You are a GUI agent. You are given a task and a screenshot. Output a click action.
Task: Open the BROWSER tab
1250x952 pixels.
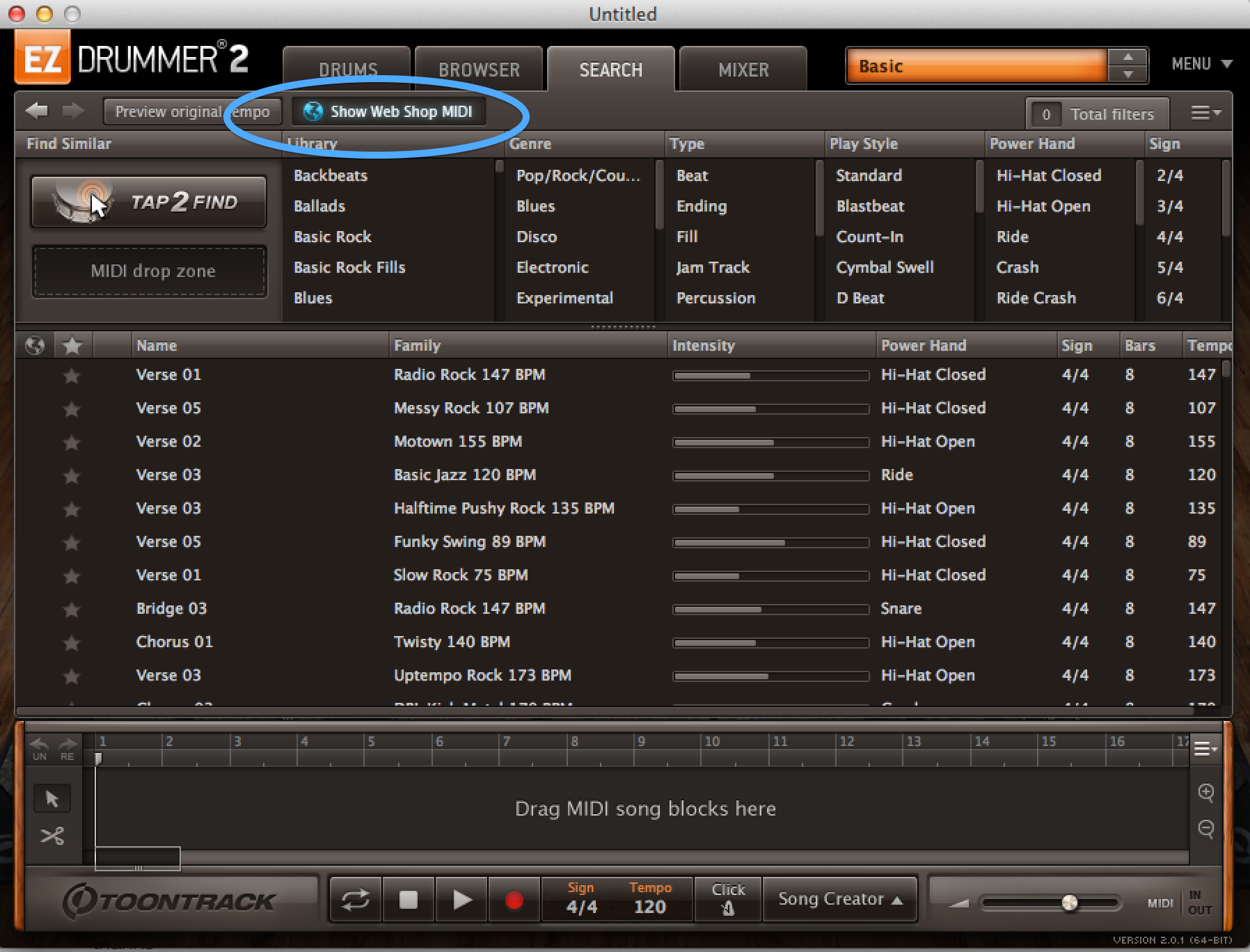point(479,70)
